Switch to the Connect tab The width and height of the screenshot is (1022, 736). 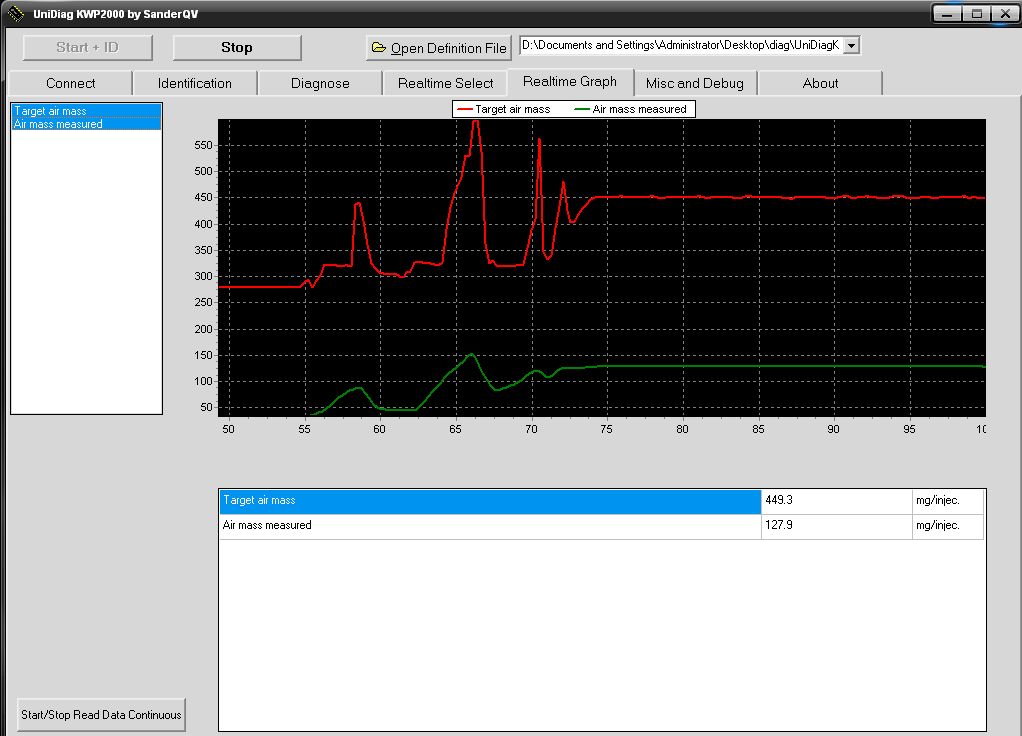[70, 83]
